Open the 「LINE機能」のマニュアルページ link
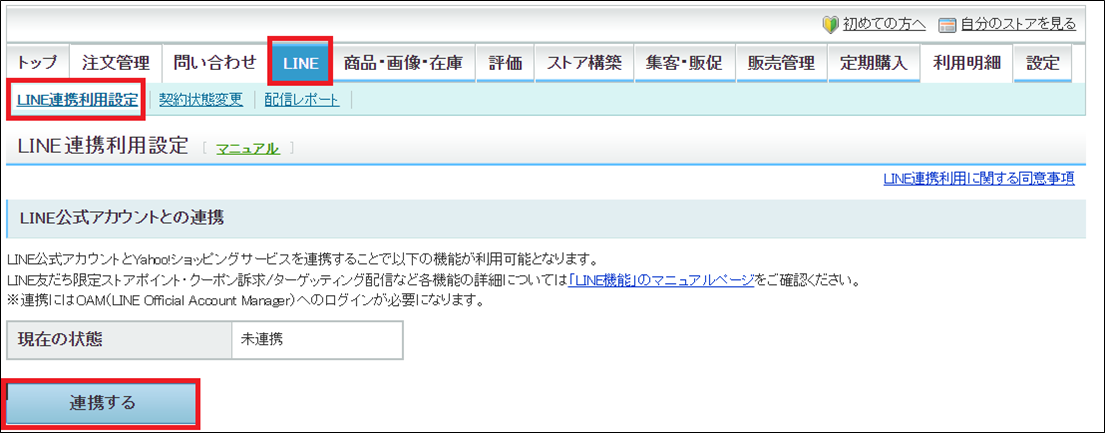Image resolution: width=1105 pixels, height=433 pixels. click(662, 280)
